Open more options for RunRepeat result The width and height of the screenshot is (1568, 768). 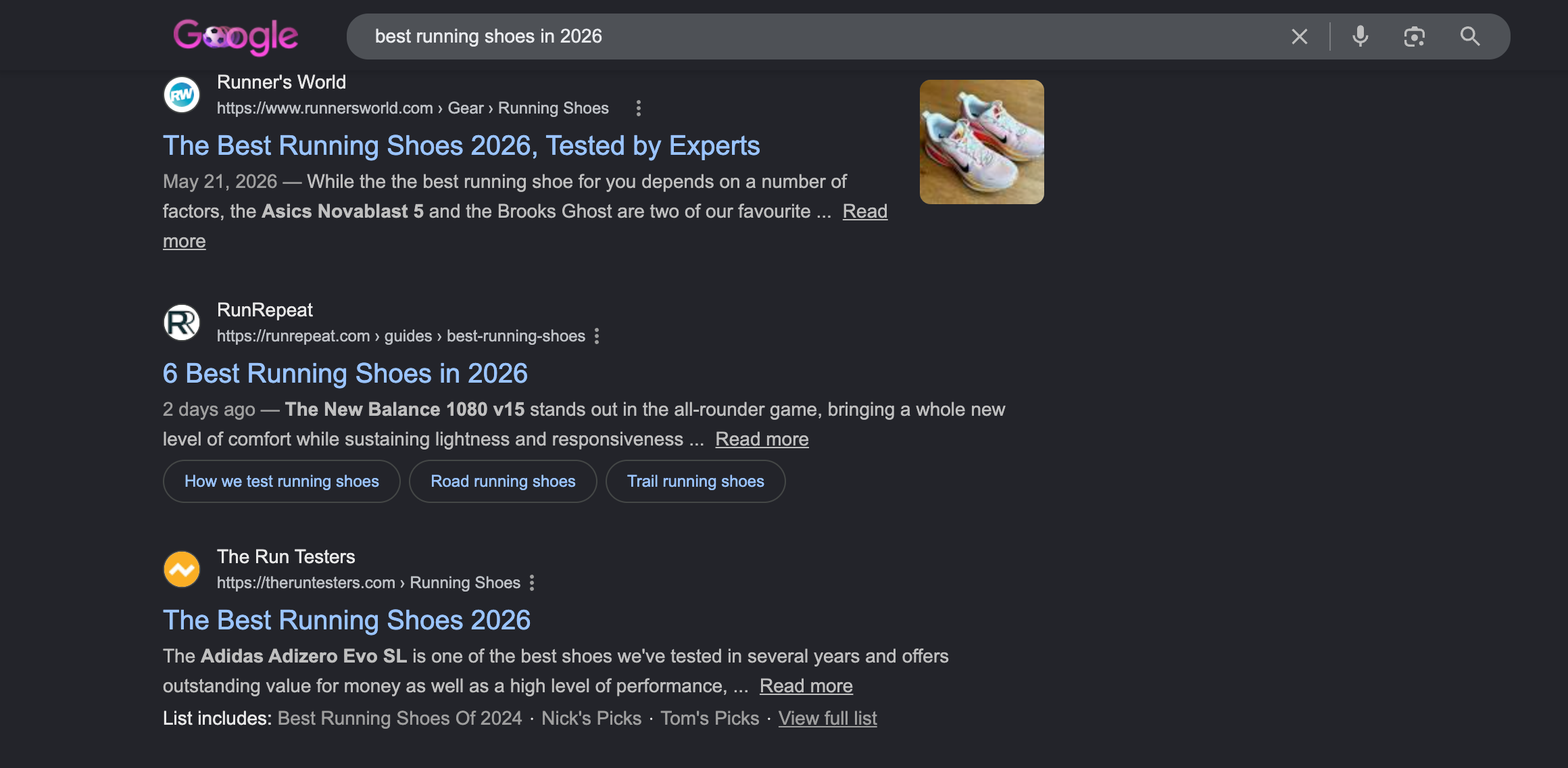(x=597, y=336)
